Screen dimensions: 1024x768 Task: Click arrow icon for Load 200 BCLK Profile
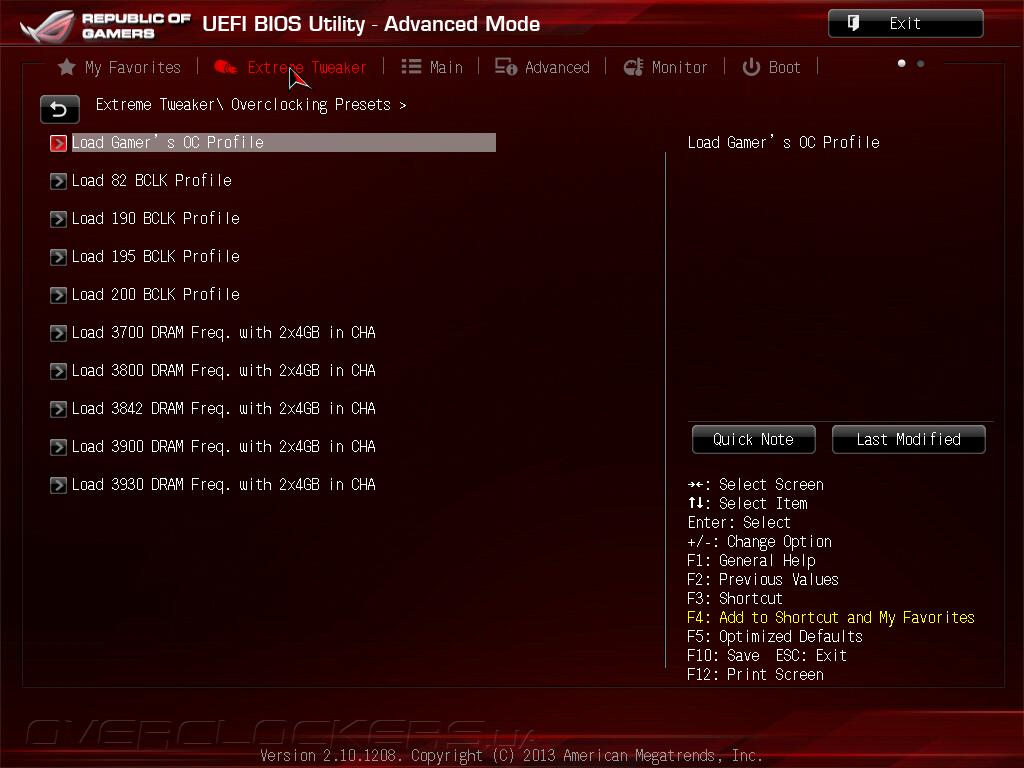58,295
